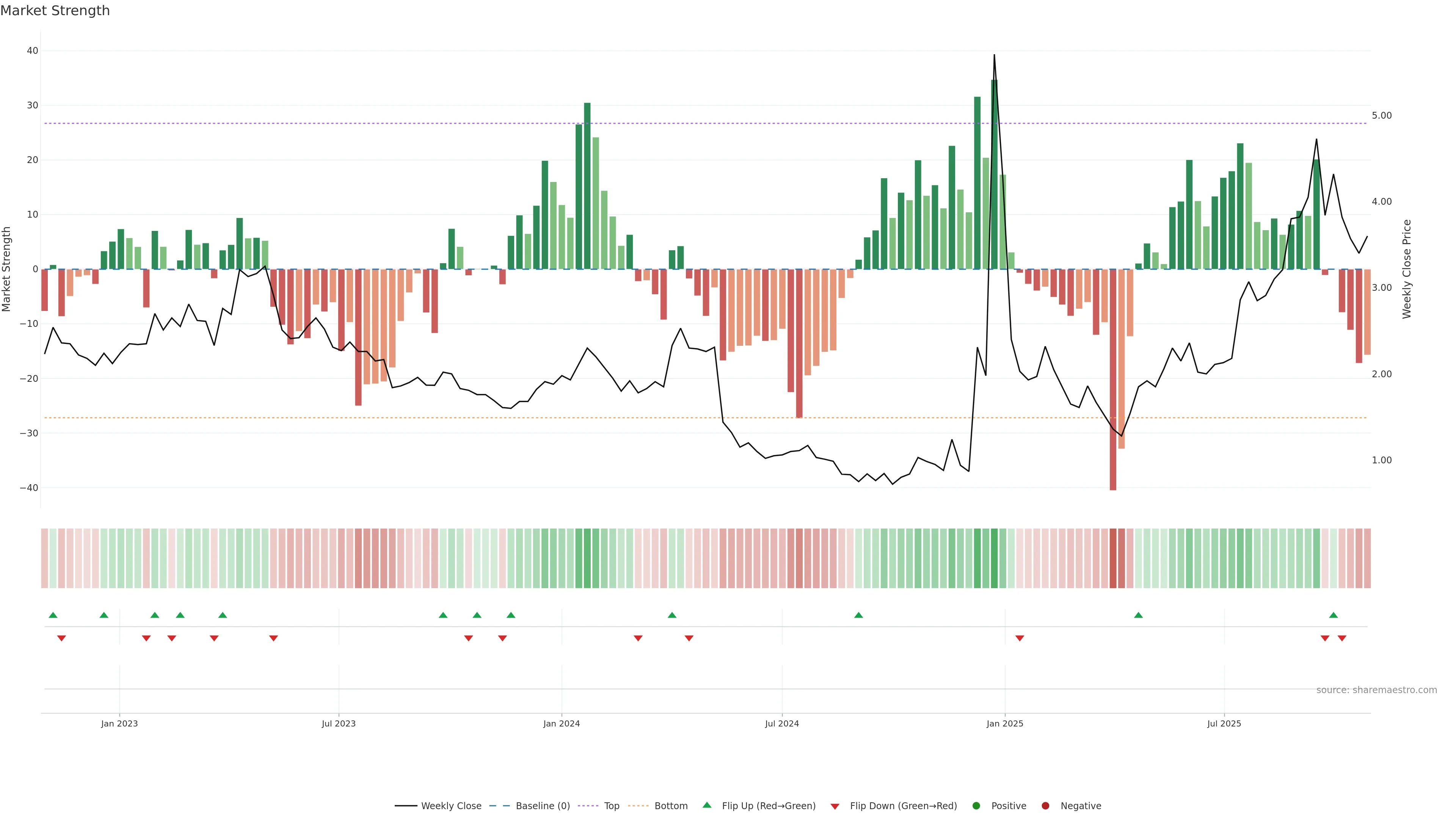Screen dimensions: 1456x819
Task: Click the Jan 2024 x-axis label
Action: click(561, 723)
